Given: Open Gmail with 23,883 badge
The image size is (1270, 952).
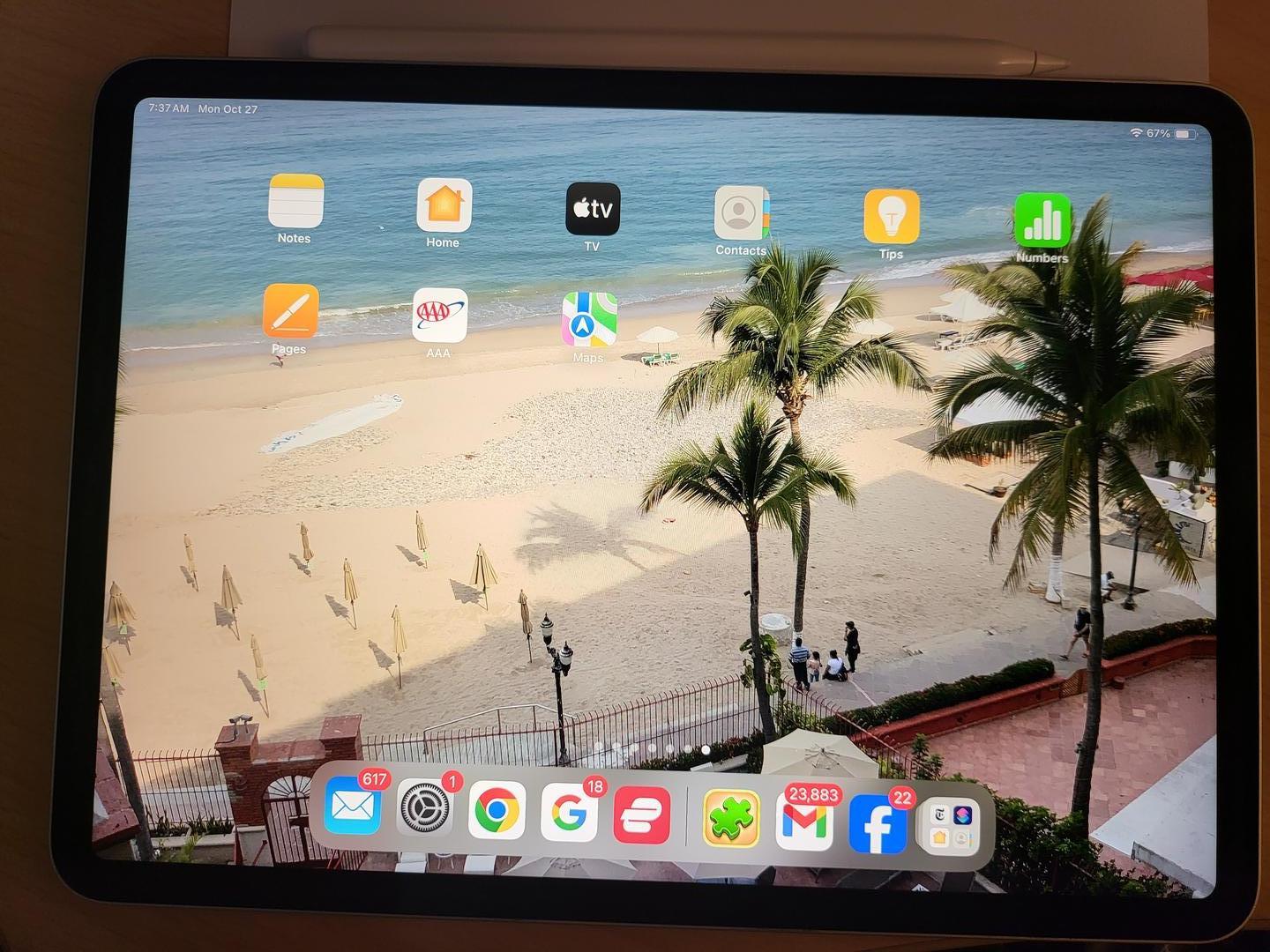Looking at the screenshot, I should tap(804, 822).
